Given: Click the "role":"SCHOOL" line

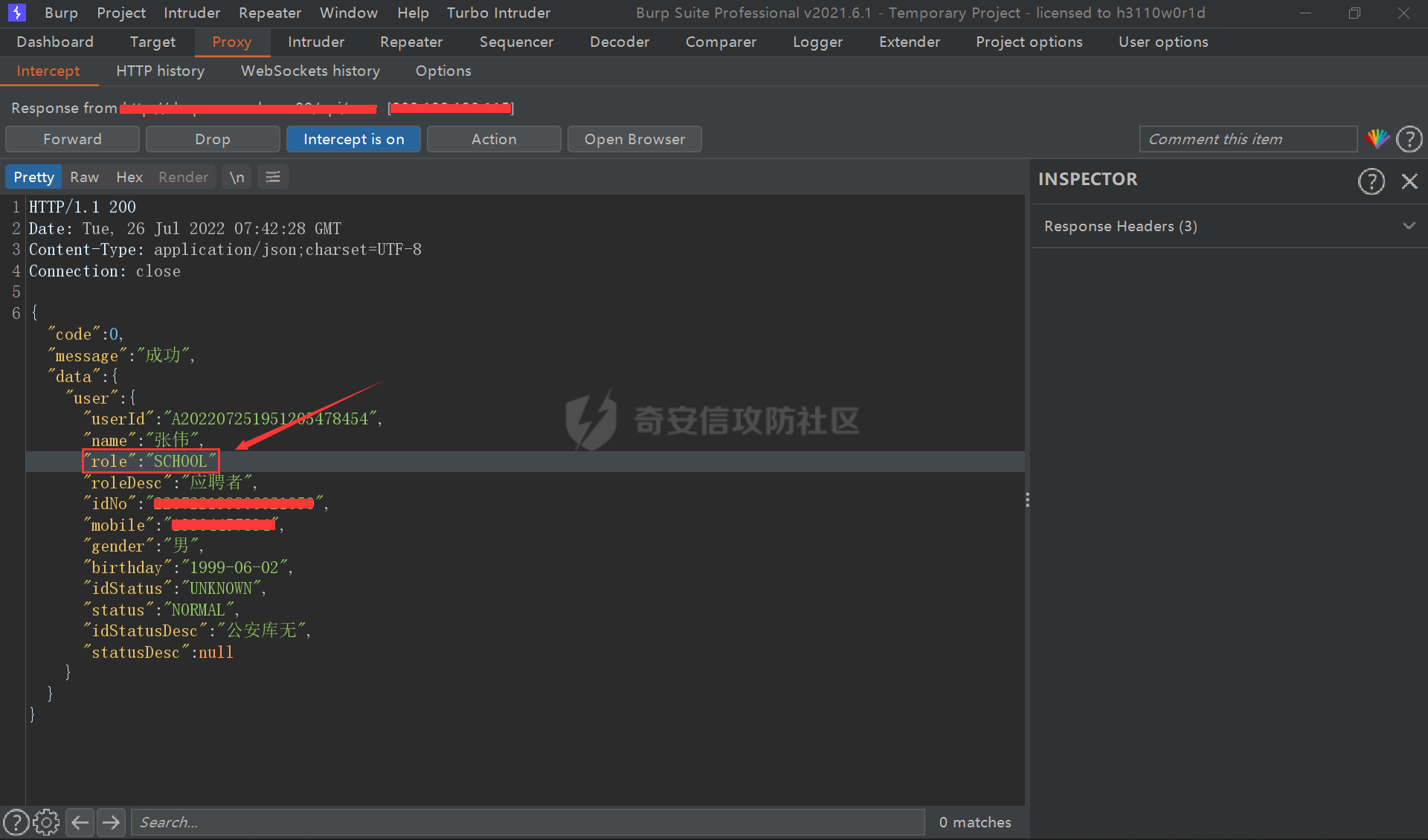Looking at the screenshot, I should point(151,462).
